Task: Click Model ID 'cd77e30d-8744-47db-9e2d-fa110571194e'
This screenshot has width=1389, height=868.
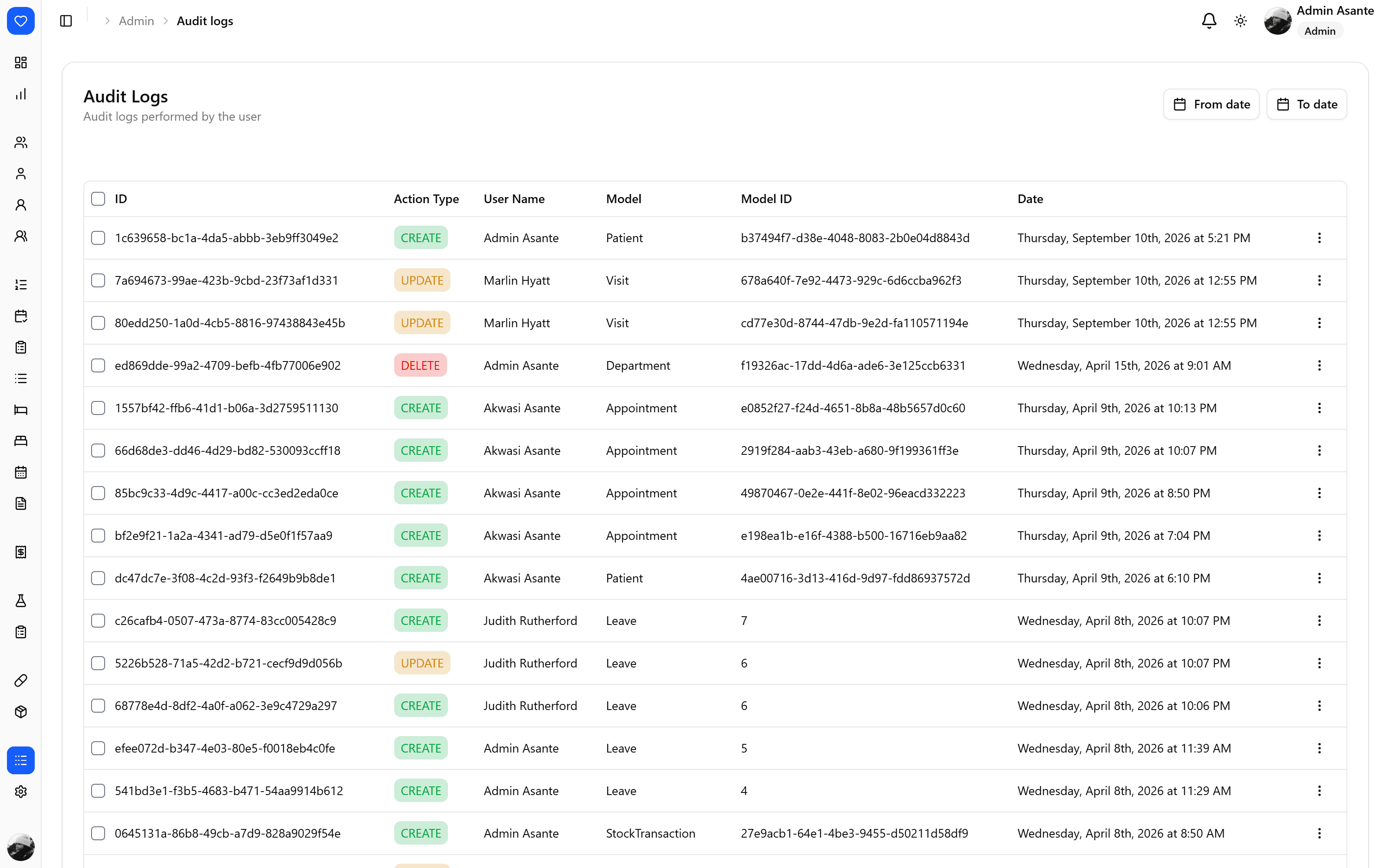Action: (854, 323)
